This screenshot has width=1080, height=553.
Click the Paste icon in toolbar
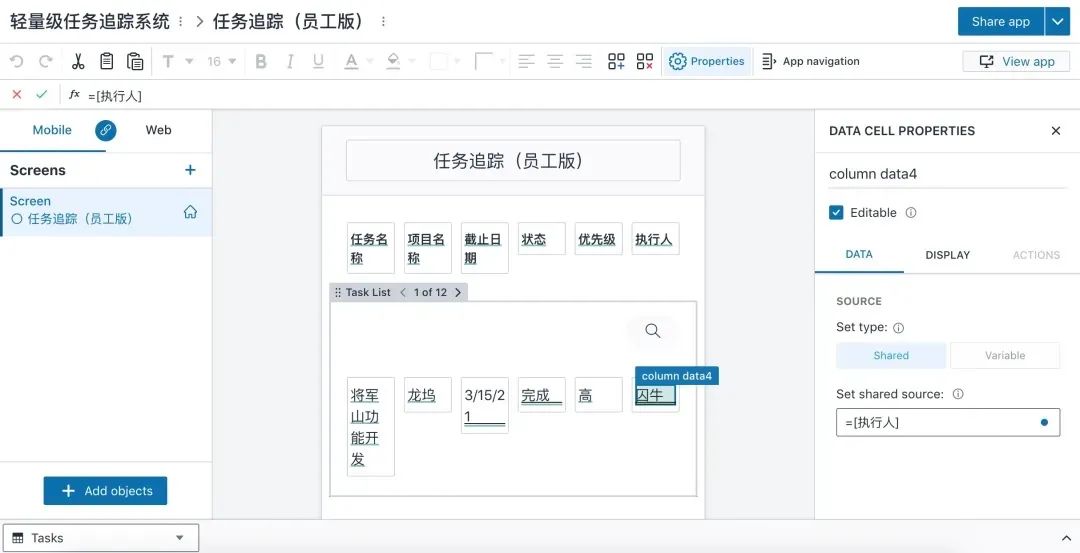pyautogui.click(x=135, y=61)
